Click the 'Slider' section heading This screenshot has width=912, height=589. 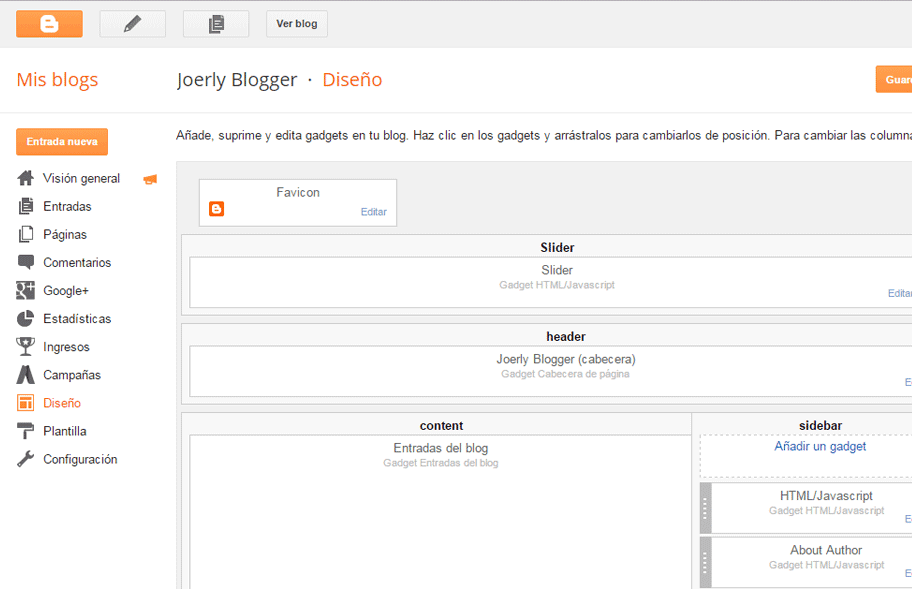pyautogui.click(x=557, y=248)
